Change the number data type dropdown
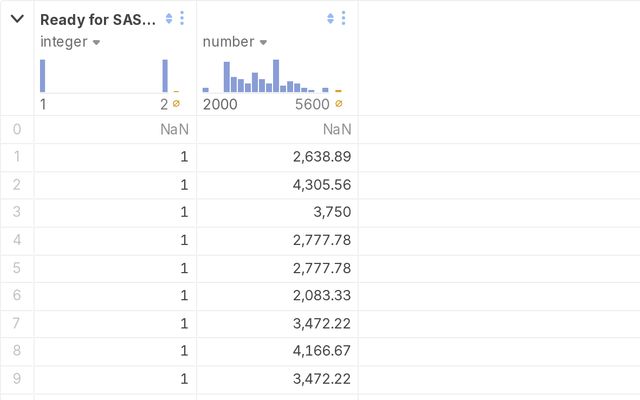Viewport: 640px width, 400px height. click(x=263, y=42)
